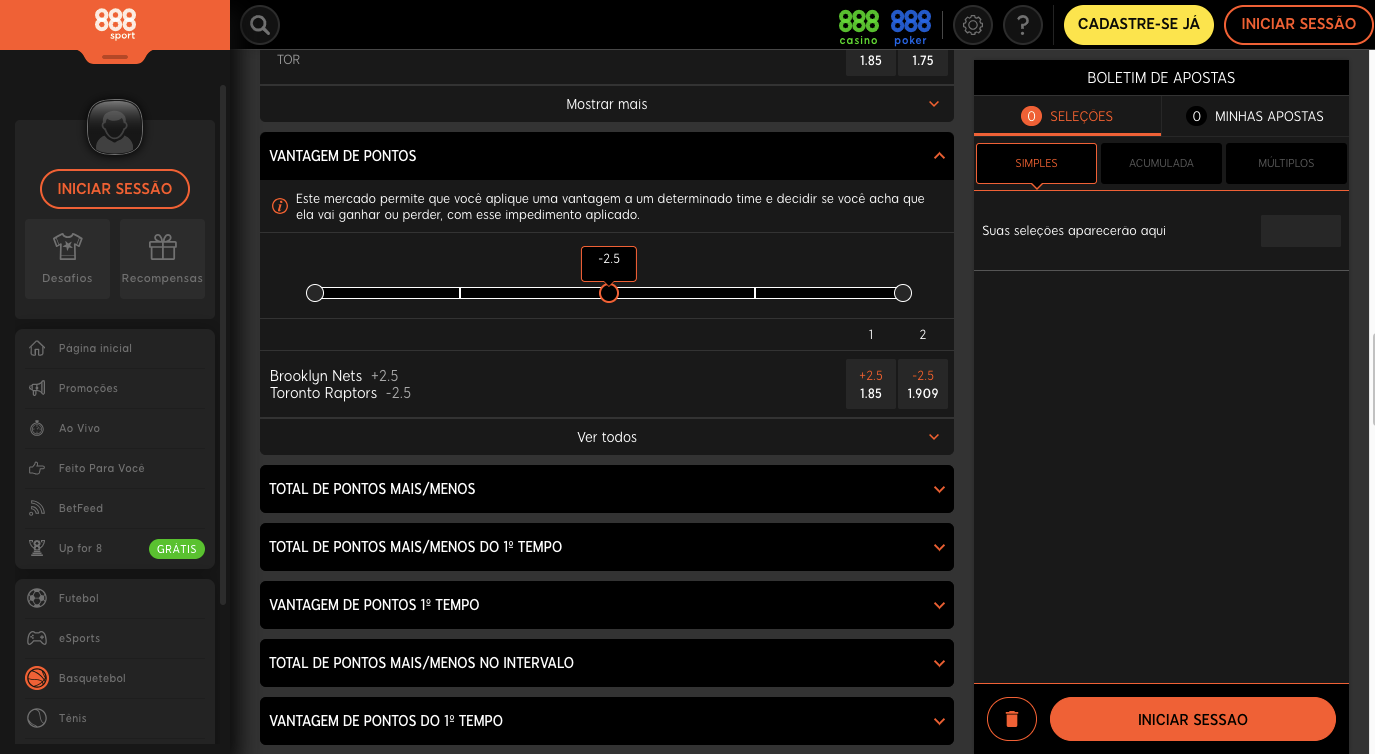Click the user avatar icon
1375x754 pixels.
pyautogui.click(x=115, y=128)
